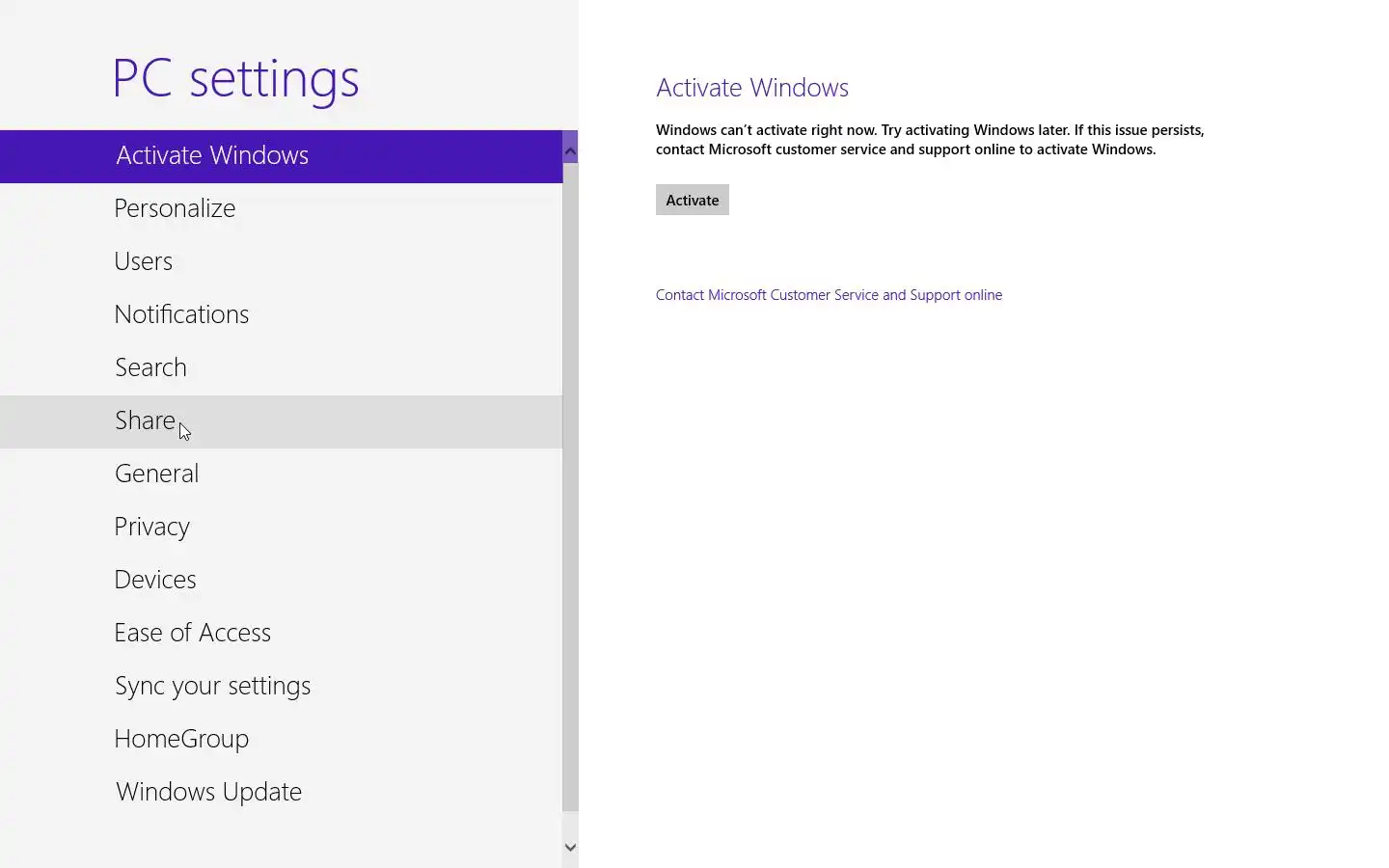Go to HomeGroup settings

coord(281,740)
